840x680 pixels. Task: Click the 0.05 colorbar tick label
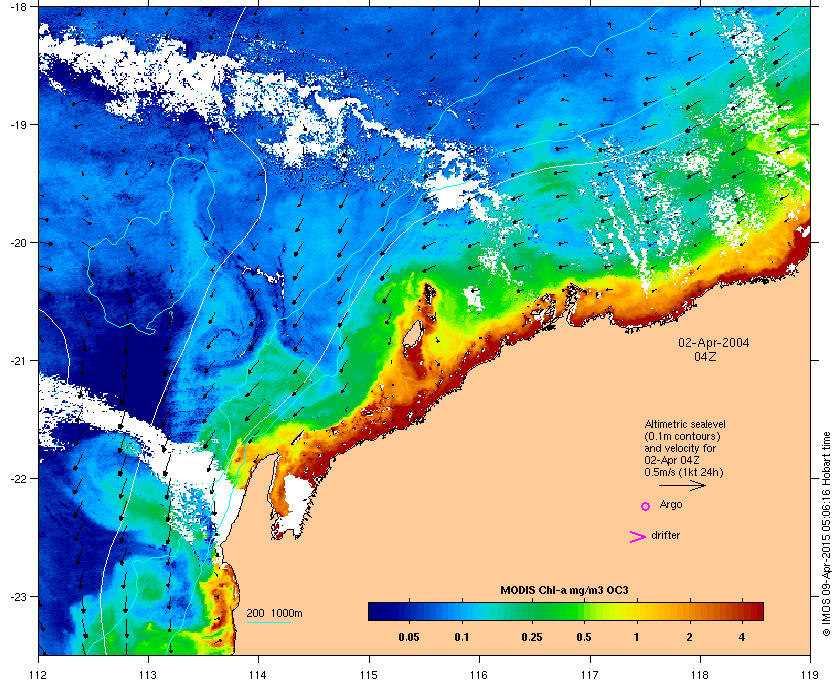(x=409, y=637)
